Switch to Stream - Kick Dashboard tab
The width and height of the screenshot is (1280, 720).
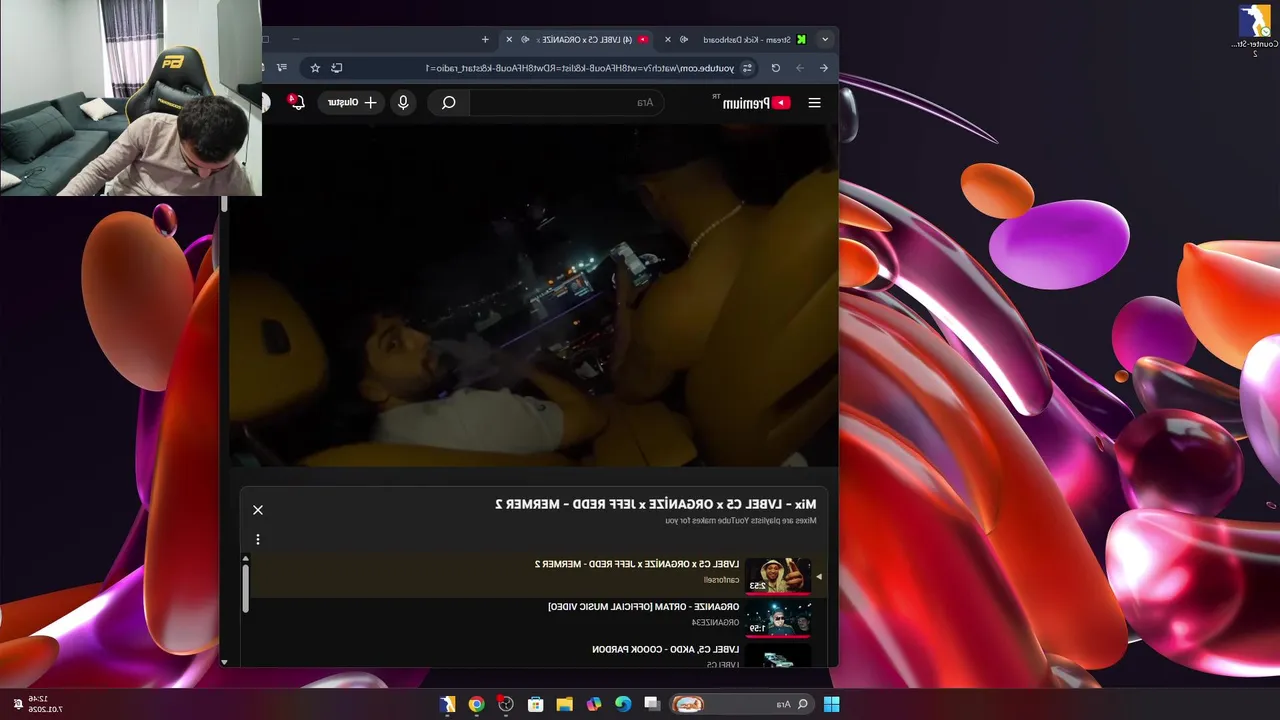click(x=745, y=40)
